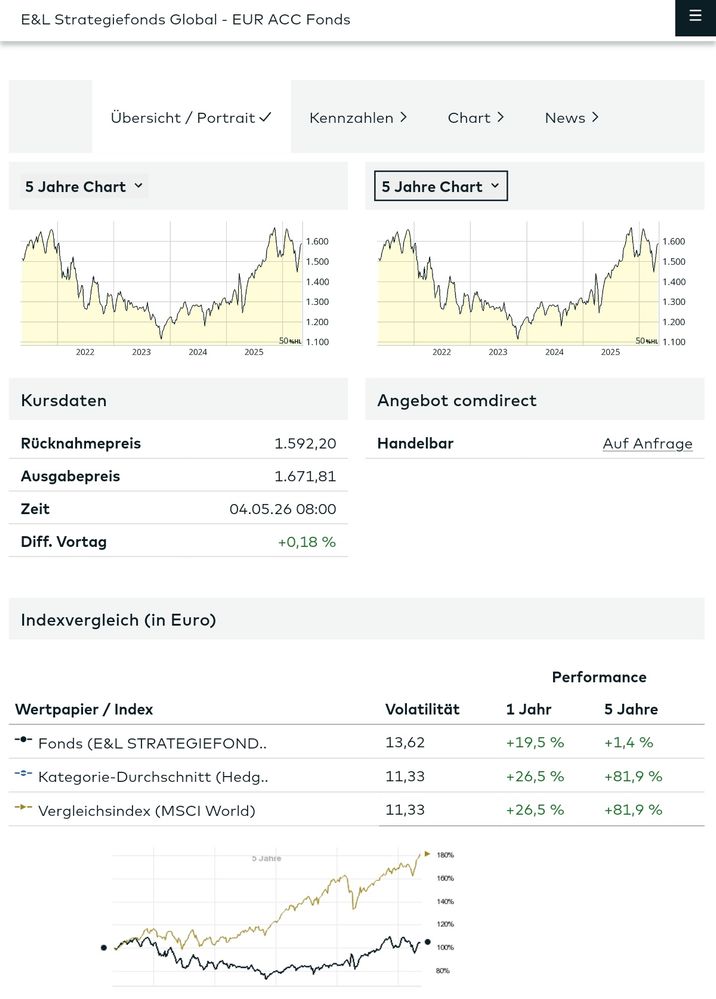This screenshot has height=999, width=716.
Task: Click the Volatilität column header
Action: pyautogui.click(x=422, y=709)
